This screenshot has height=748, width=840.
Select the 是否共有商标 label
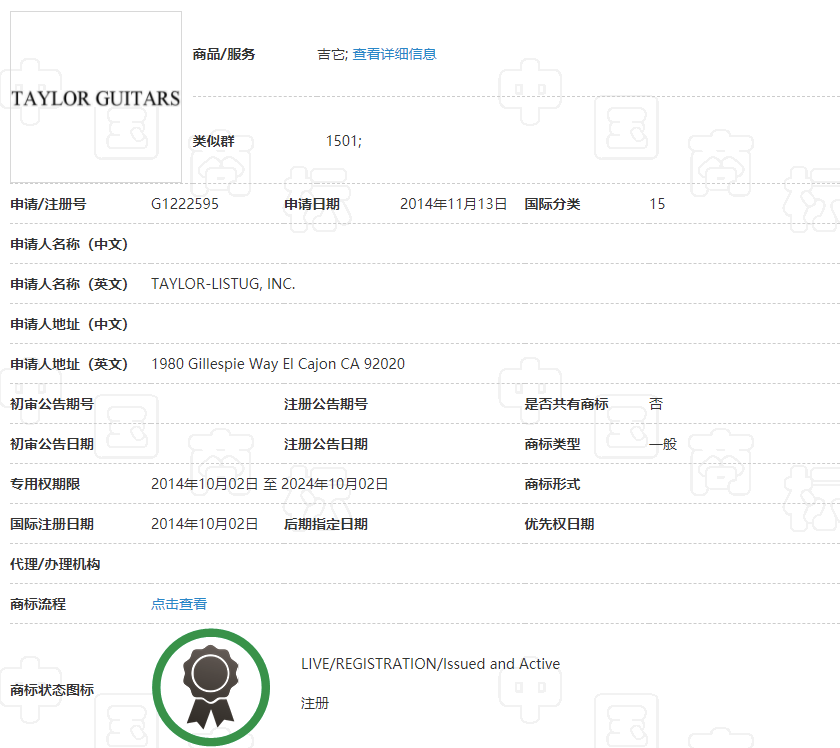pyautogui.click(x=566, y=404)
